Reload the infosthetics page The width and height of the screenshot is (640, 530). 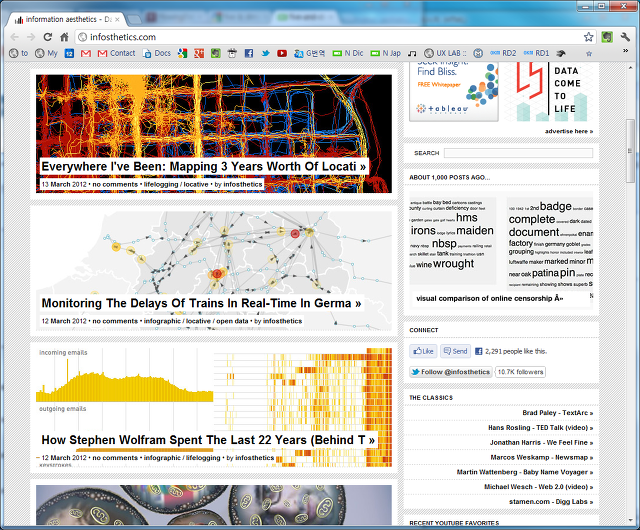(x=48, y=37)
